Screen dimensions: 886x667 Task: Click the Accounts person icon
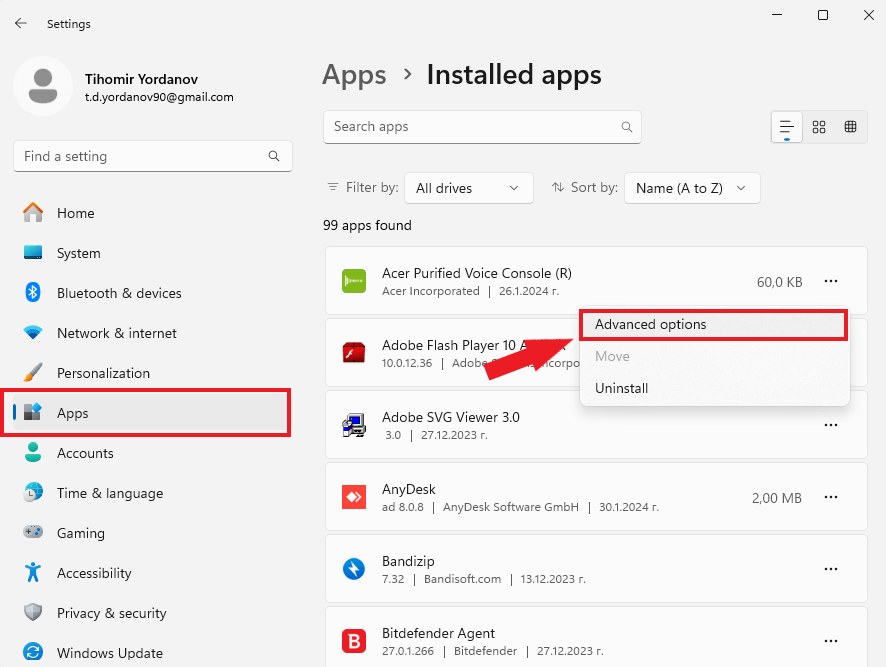[33, 452]
